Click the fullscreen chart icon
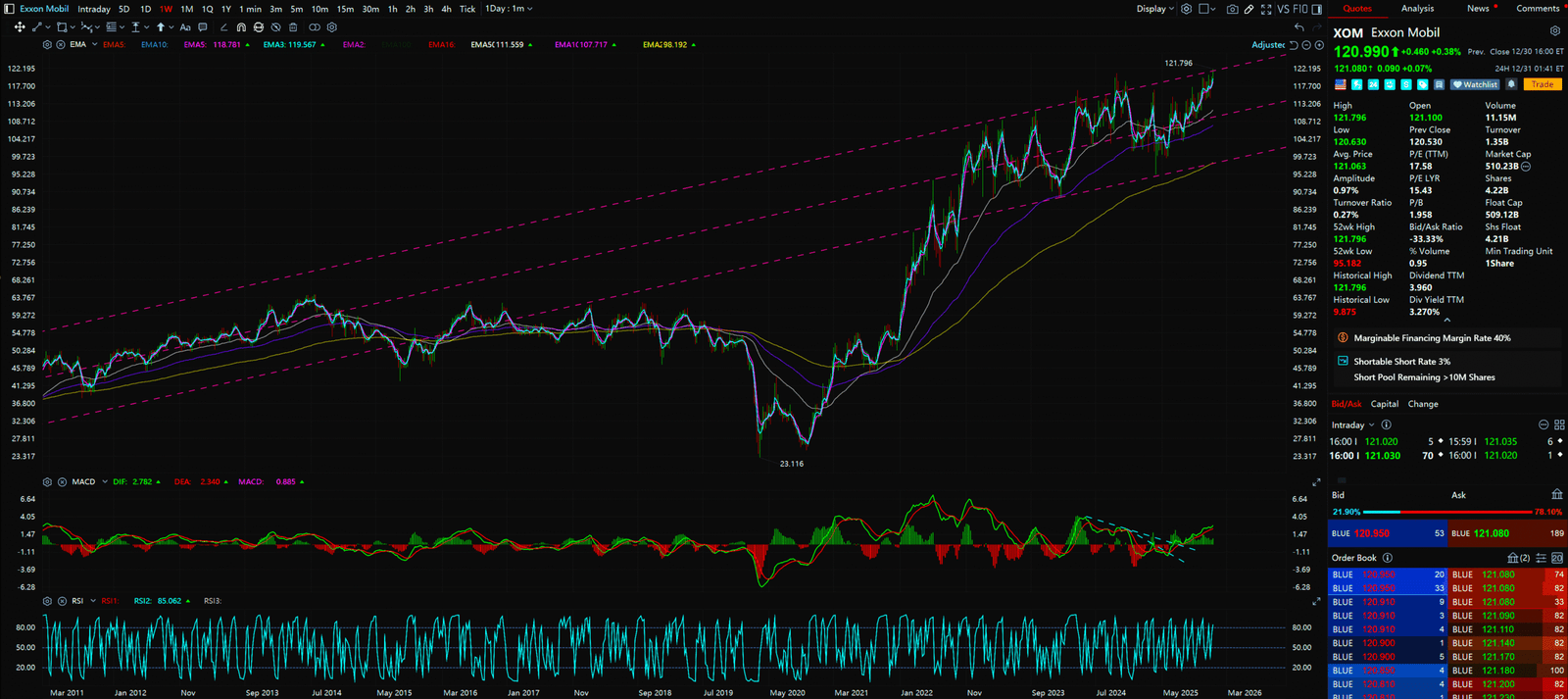This screenshot has width=1568, height=699. [x=1266, y=9]
